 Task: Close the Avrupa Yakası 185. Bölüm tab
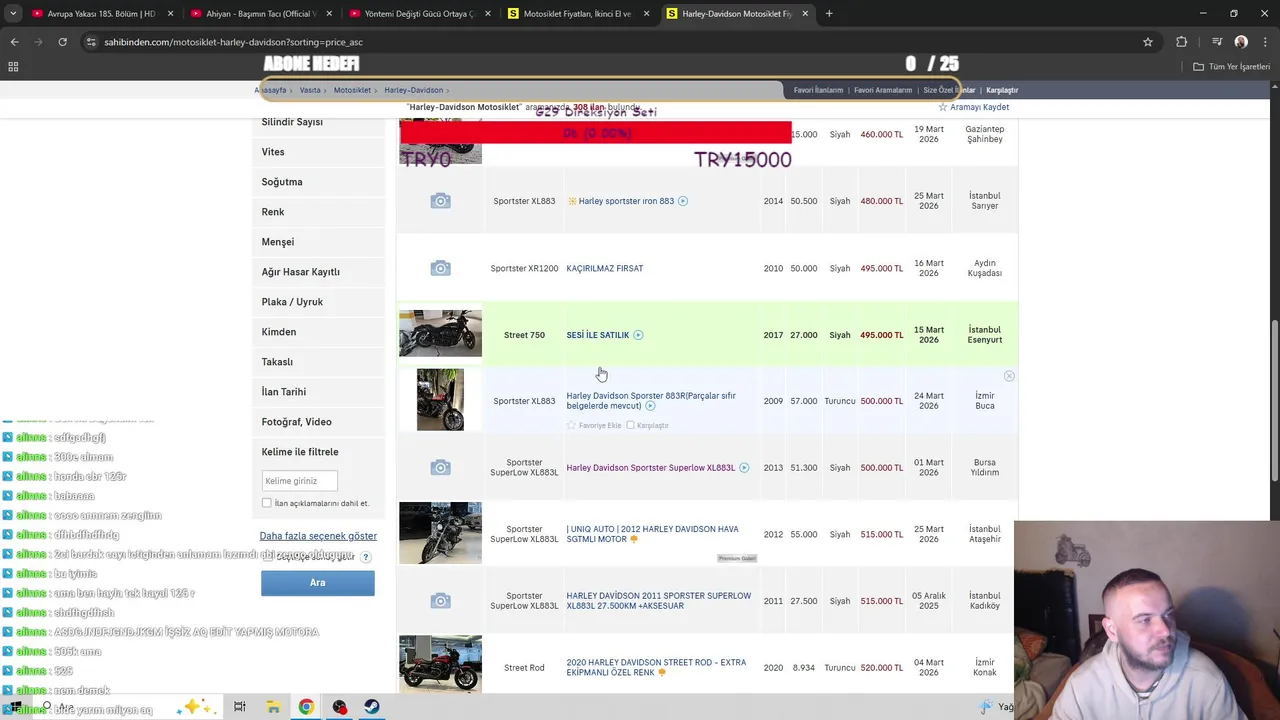click(x=171, y=14)
